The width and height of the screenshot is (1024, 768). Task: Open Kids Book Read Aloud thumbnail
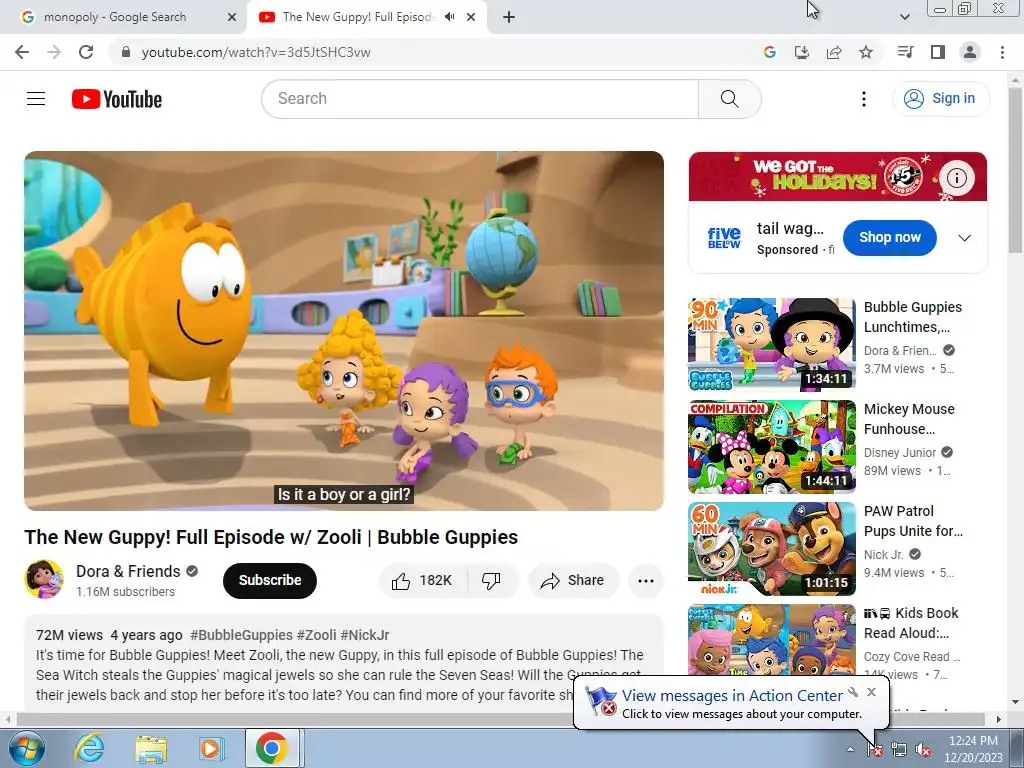pyautogui.click(x=772, y=640)
